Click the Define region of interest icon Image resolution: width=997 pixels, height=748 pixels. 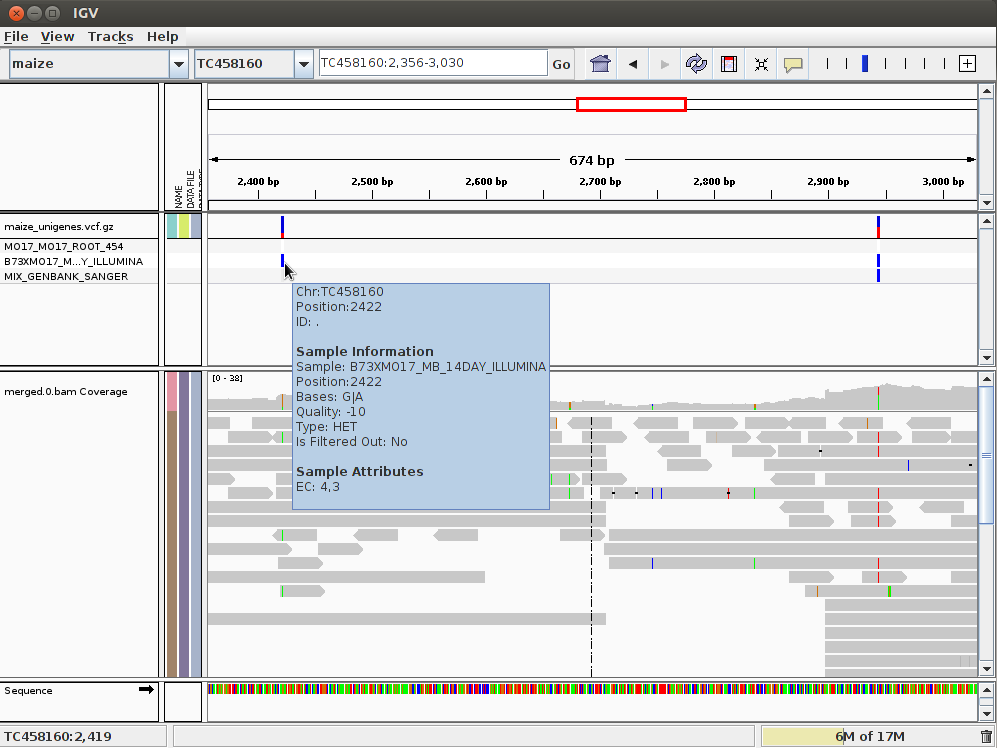[729, 64]
